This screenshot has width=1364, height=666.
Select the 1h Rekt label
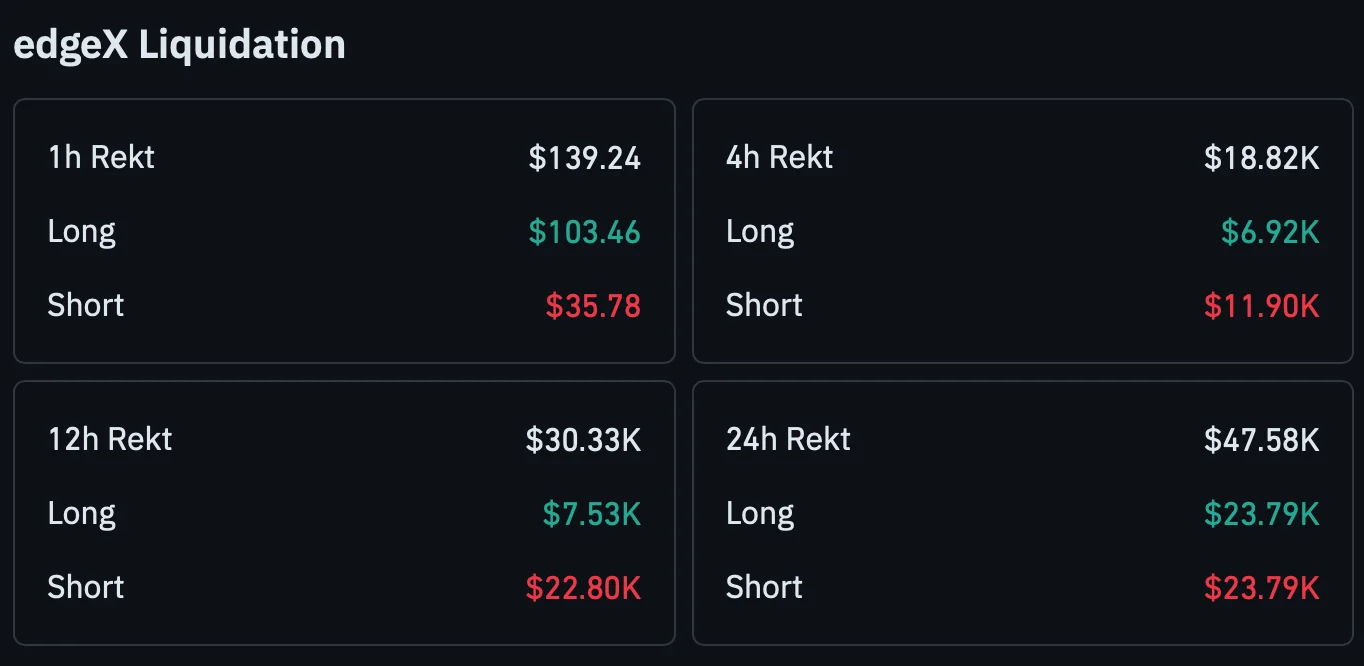coord(101,157)
